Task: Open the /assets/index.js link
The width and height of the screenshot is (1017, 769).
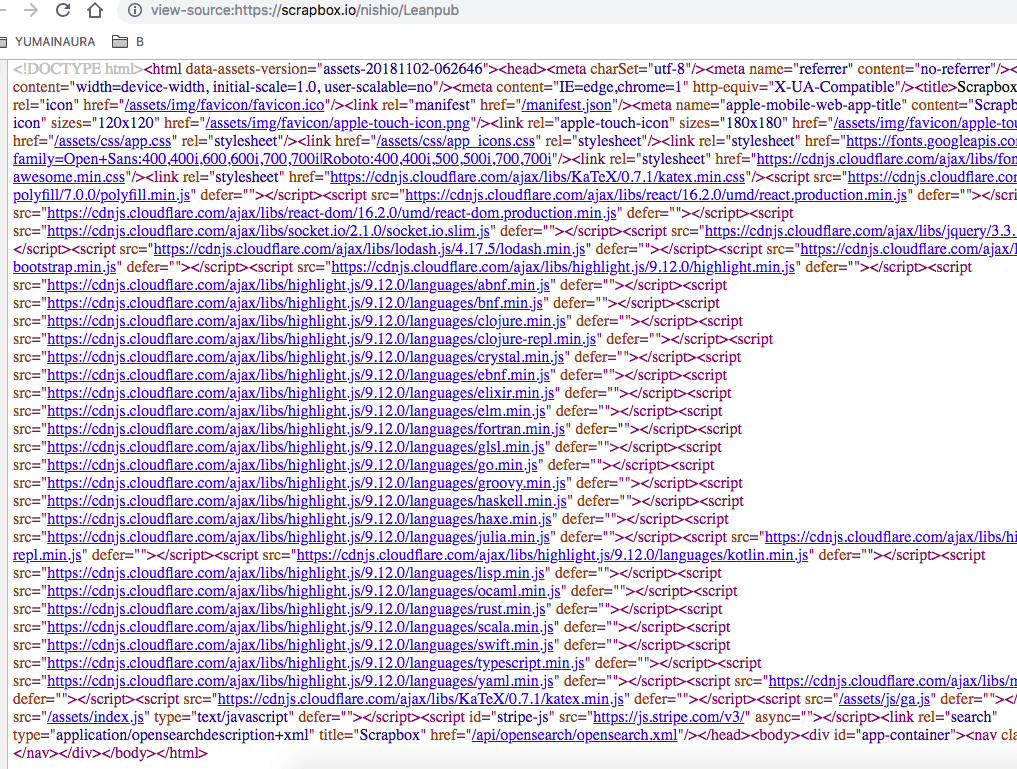Action: [95, 718]
